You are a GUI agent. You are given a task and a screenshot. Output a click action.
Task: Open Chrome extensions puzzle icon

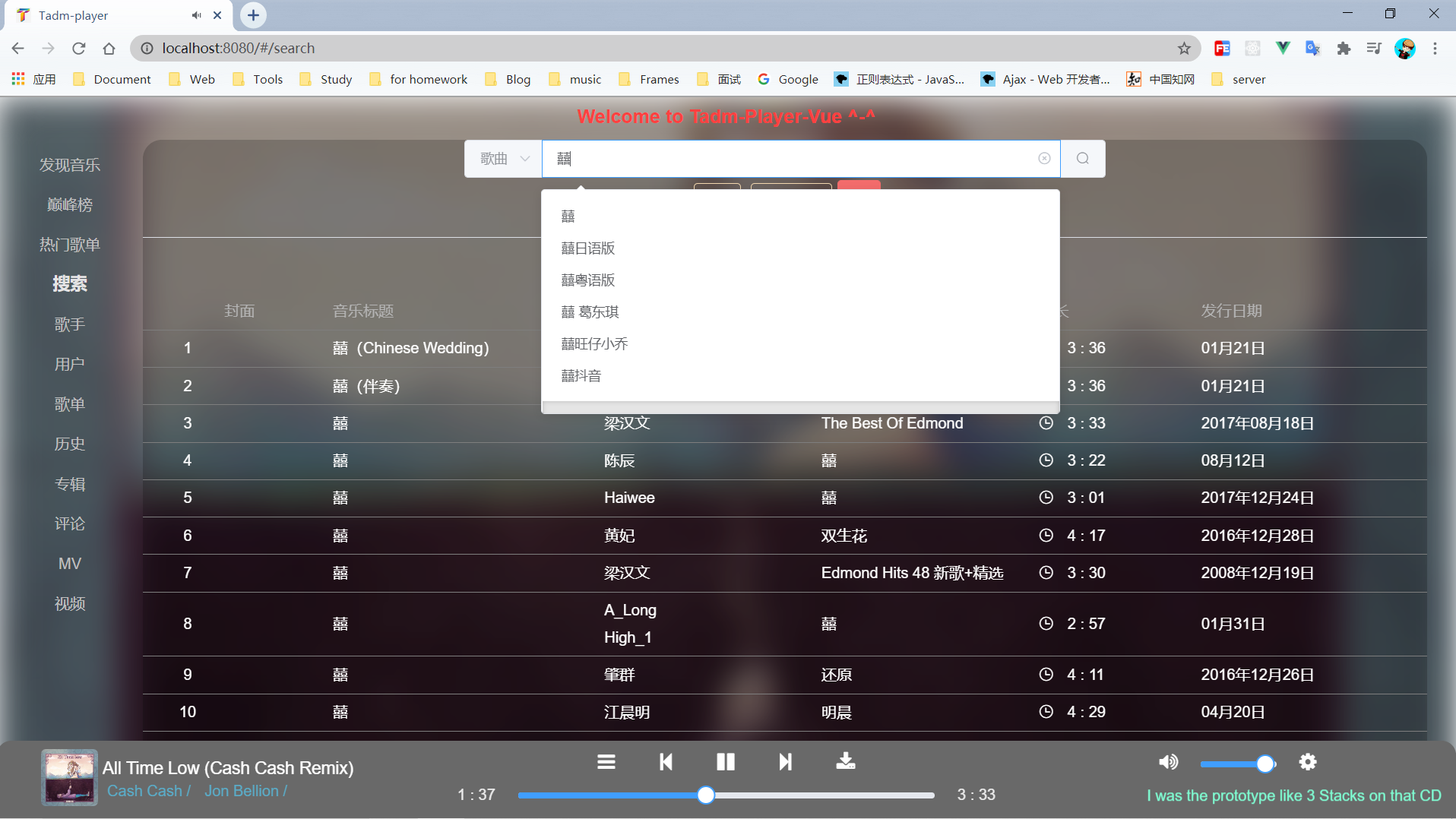tap(1344, 49)
